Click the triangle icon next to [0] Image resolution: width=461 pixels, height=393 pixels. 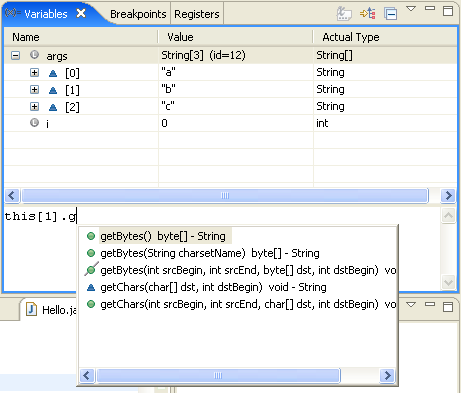click(53, 73)
